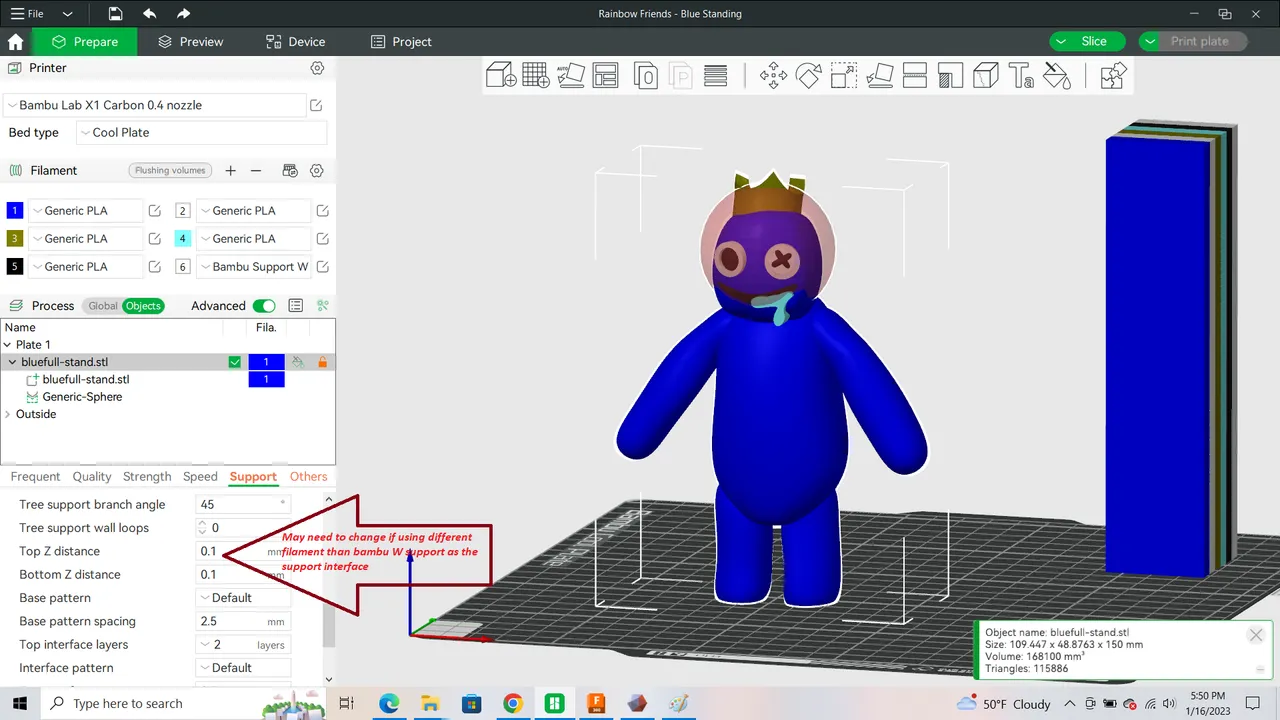The image size is (1280, 720).
Task: Select the Cut tool
Action: pos(915,75)
